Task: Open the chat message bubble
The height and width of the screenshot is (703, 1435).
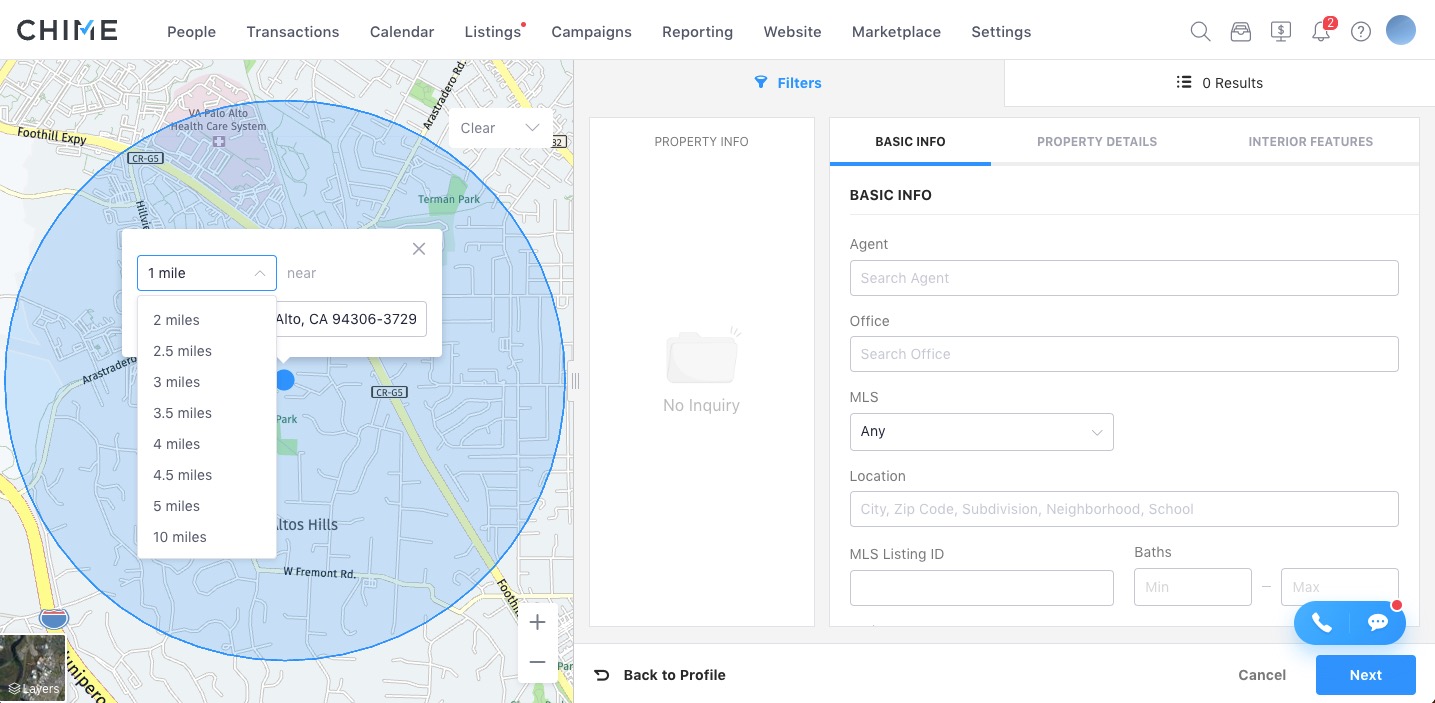Action: [x=1377, y=623]
